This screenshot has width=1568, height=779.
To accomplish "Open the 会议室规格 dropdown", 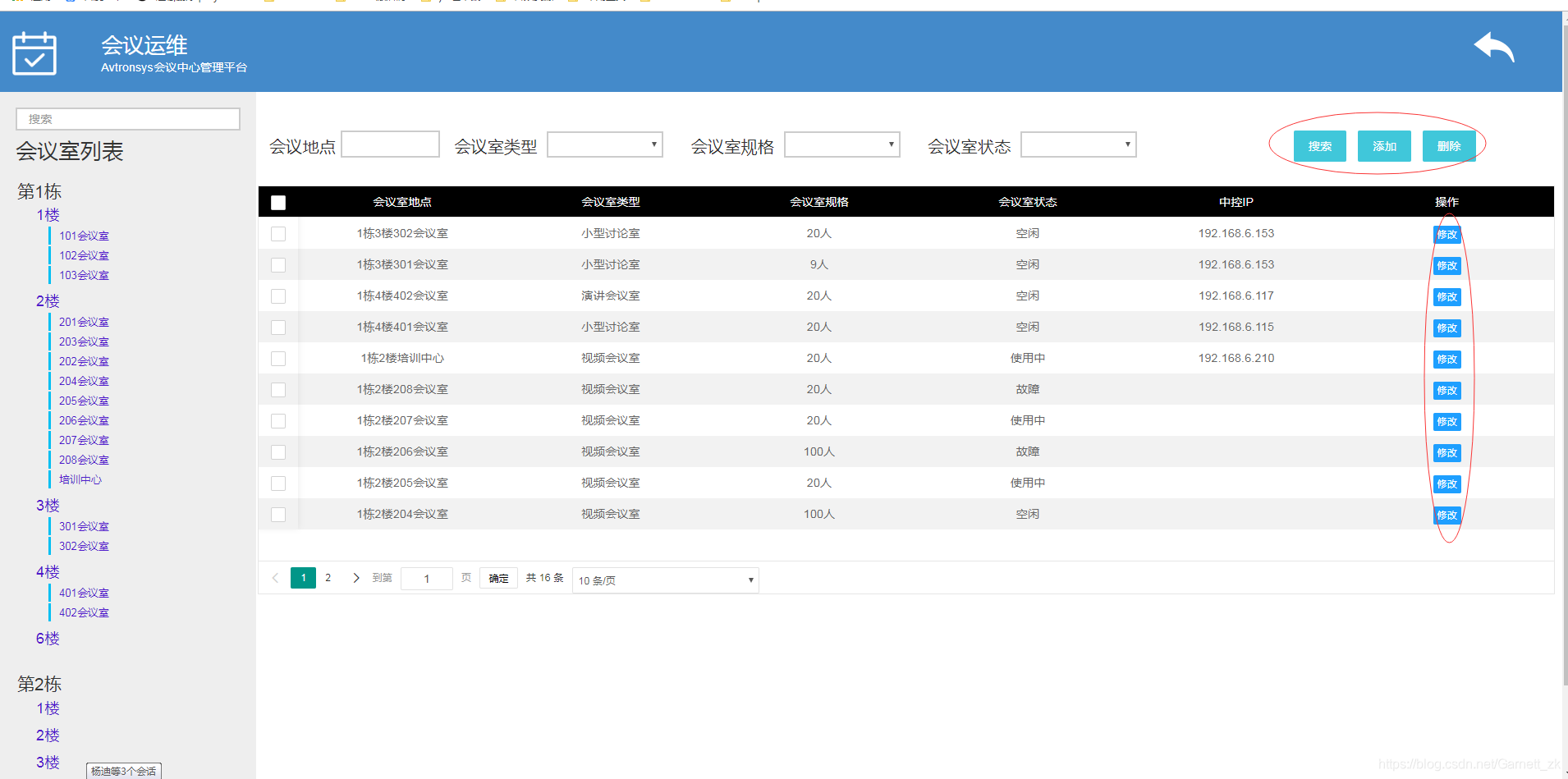I will coord(842,144).
